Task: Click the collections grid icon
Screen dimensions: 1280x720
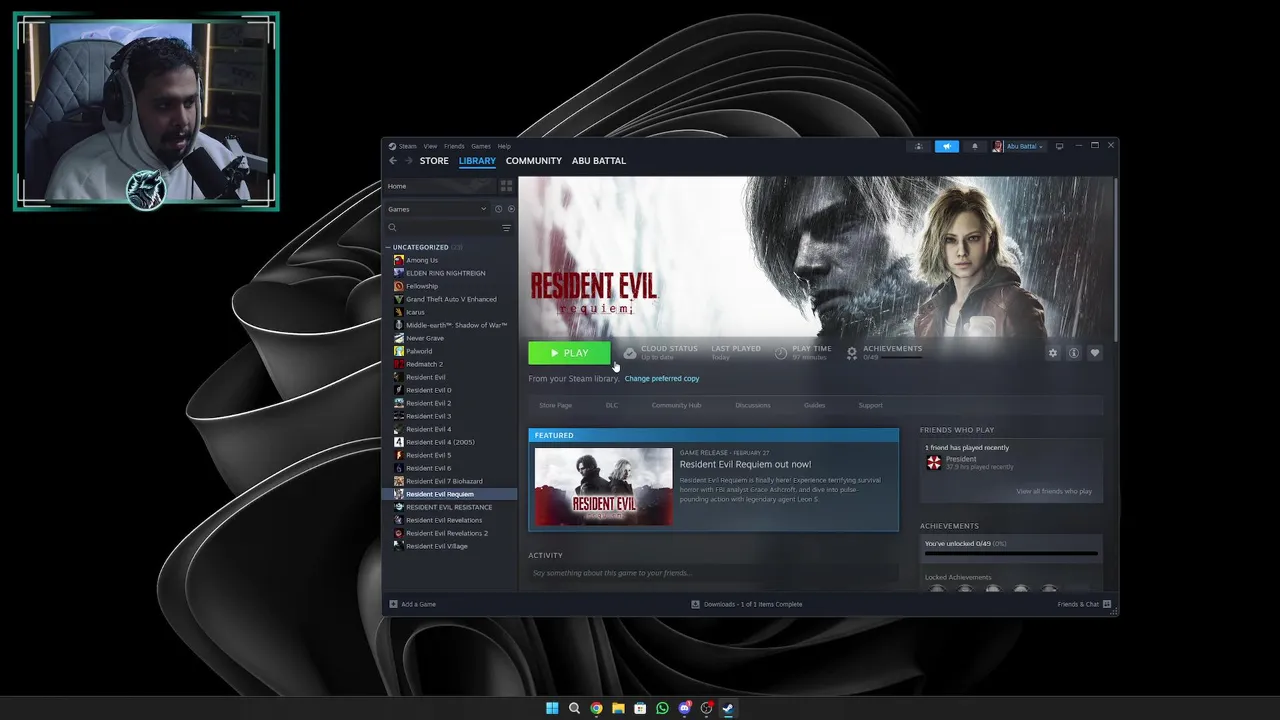Action: coord(506,186)
